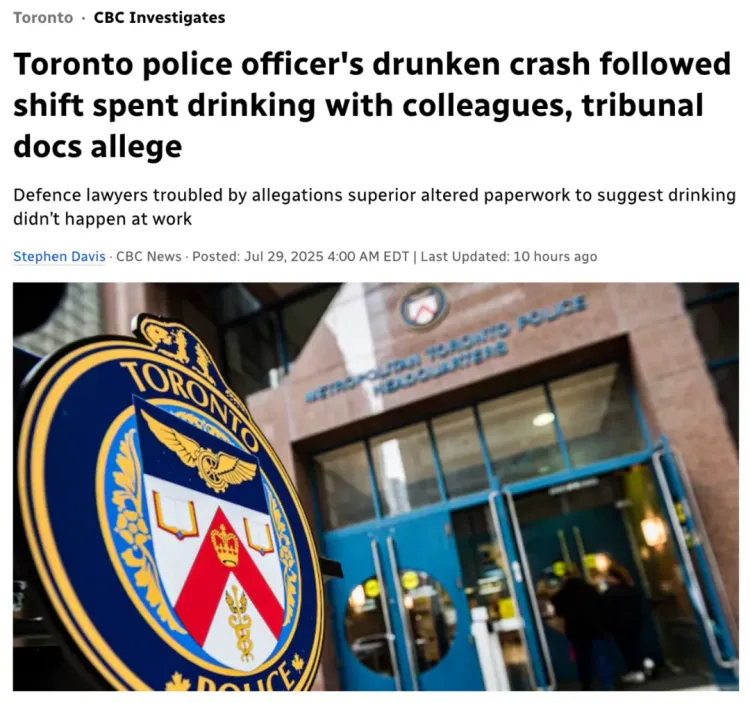Open the Toronto section breadcrumb link
Image resolution: width=750 pixels, height=703 pixels.
click(x=43, y=18)
